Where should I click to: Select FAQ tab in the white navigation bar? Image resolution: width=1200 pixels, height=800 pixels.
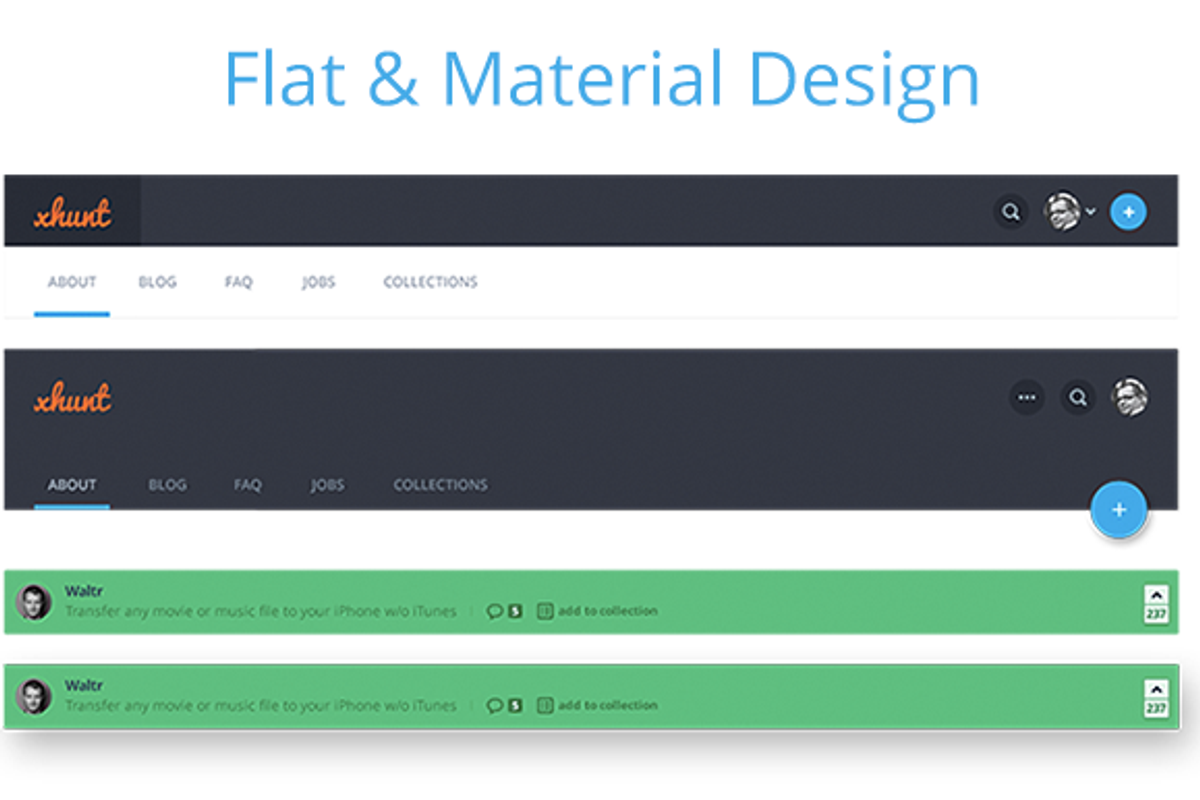[x=238, y=282]
